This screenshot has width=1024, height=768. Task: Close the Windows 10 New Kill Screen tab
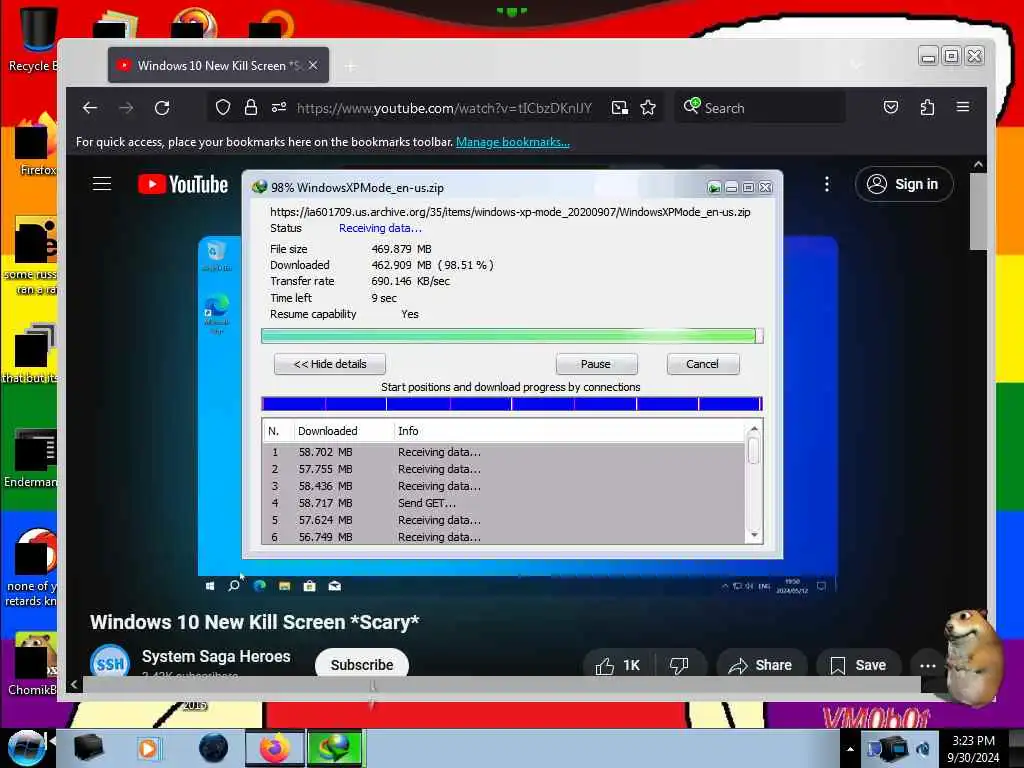click(x=313, y=65)
